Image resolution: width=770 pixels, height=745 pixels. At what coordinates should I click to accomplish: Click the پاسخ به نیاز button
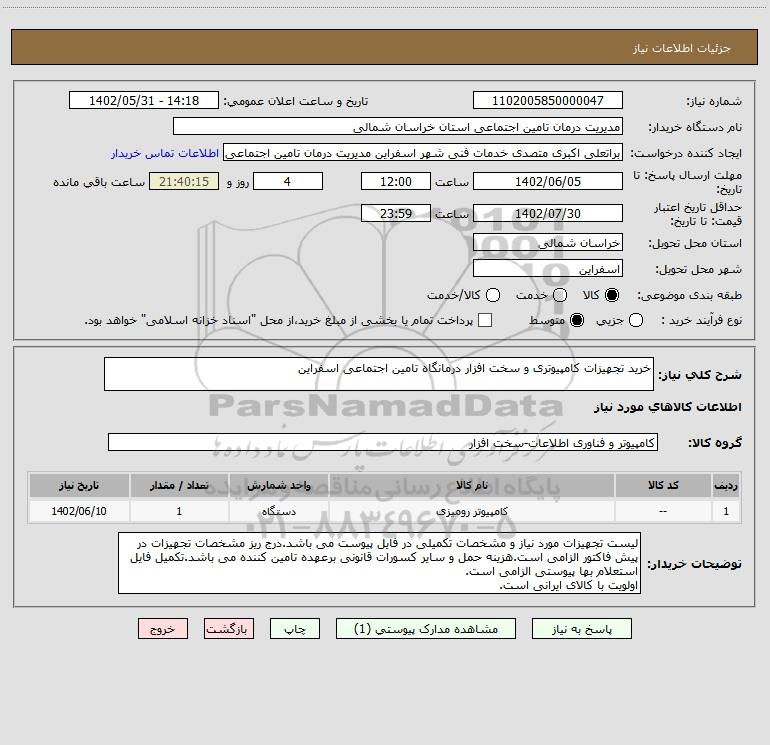[581, 629]
